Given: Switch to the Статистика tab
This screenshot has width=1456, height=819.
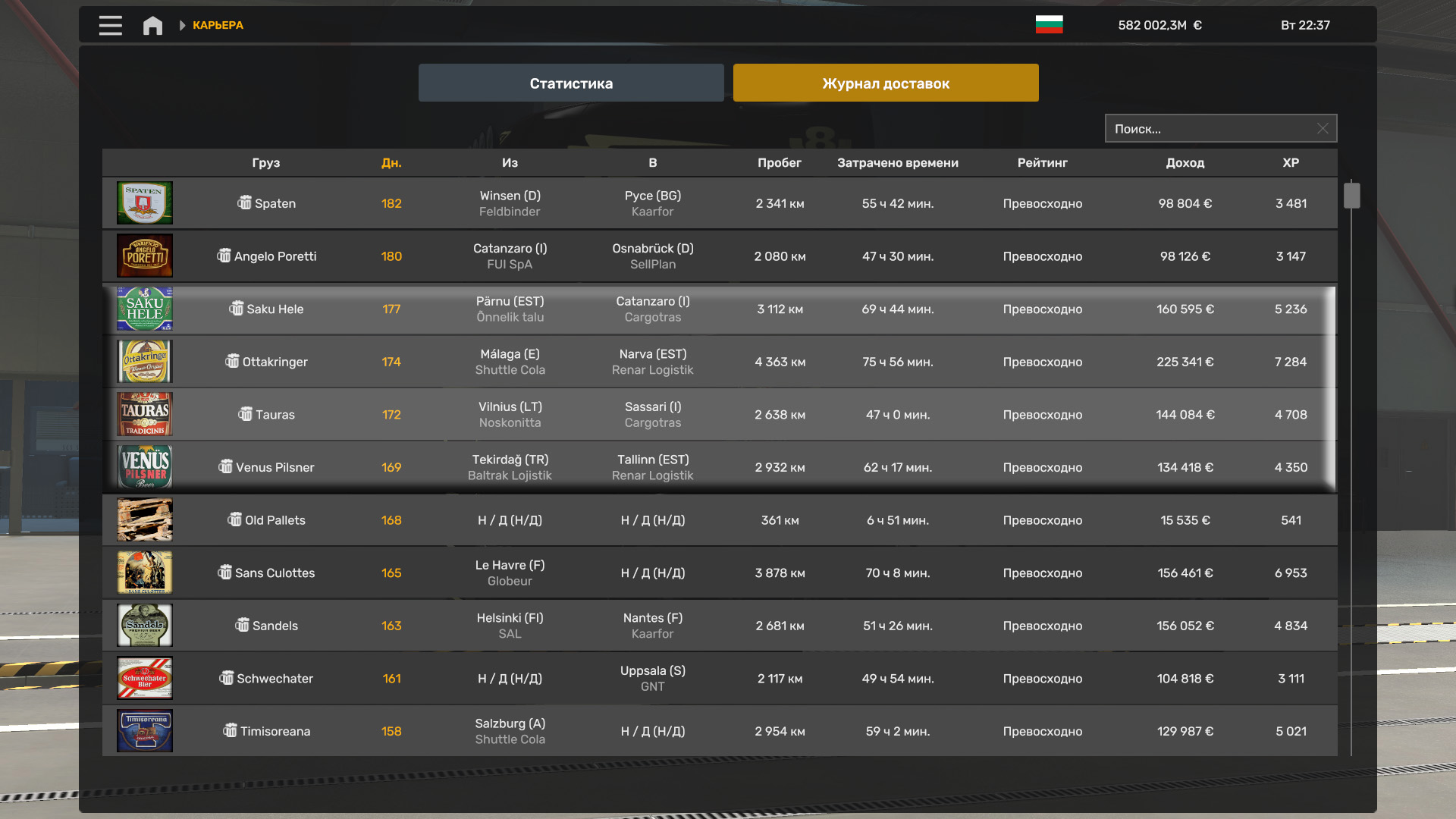Looking at the screenshot, I should (x=571, y=83).
